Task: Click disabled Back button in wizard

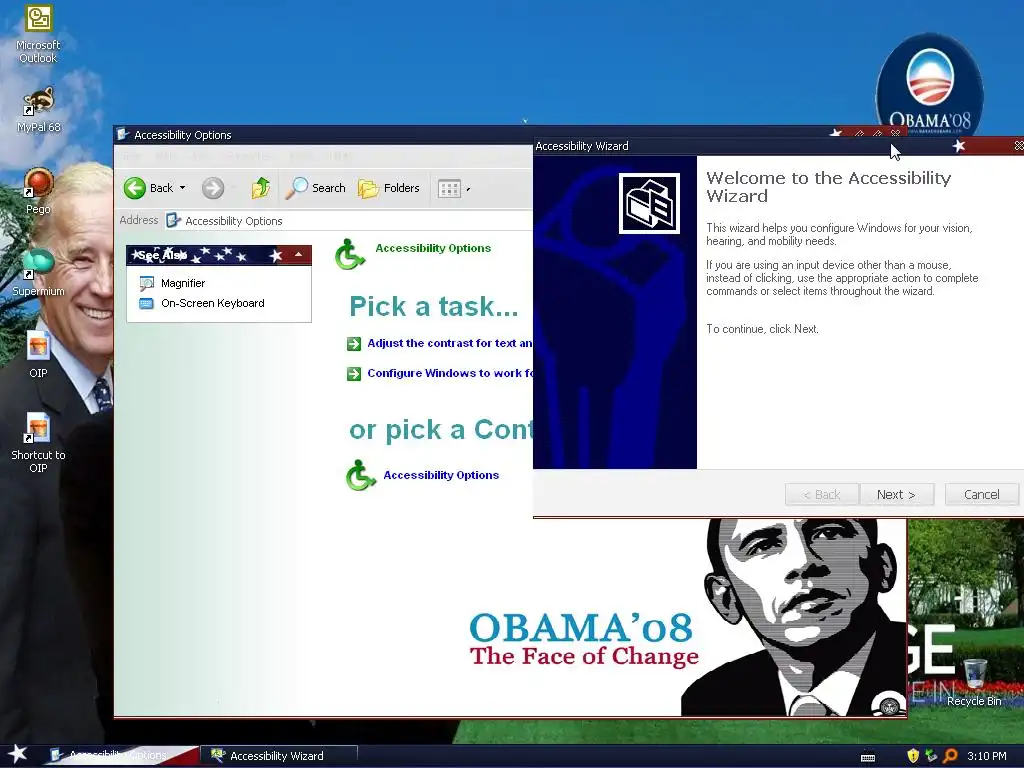Action: point(822,494)
